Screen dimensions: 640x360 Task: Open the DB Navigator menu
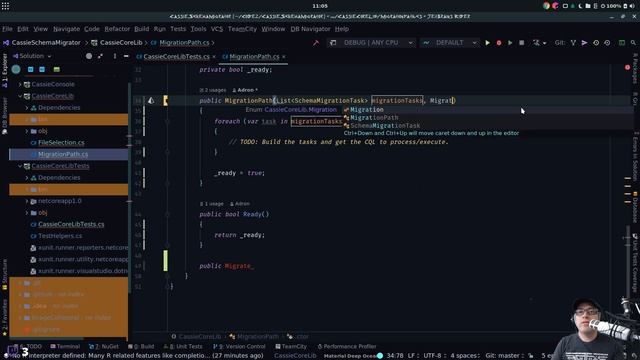[x=310, y=29]
